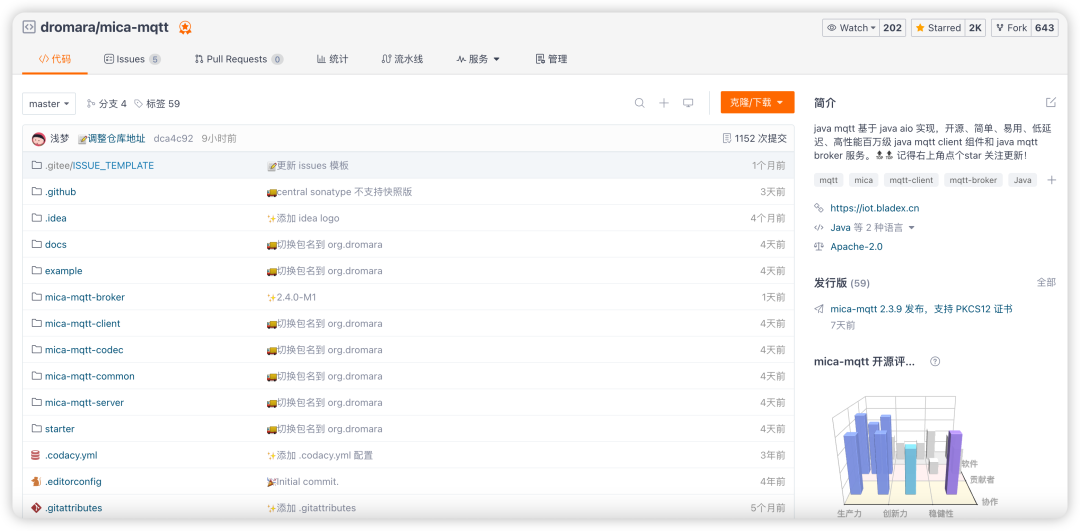Click the help icon next to 开源评估
1080x531 pixels.
(935, 362)
